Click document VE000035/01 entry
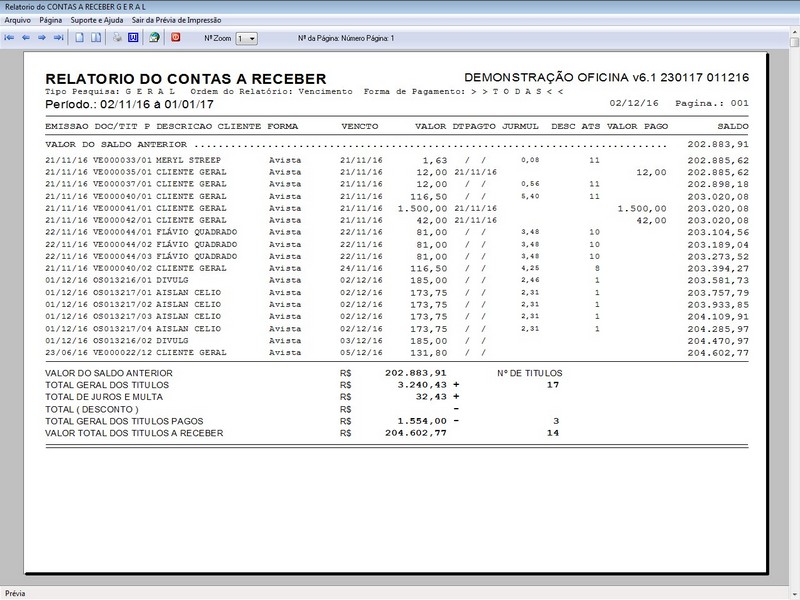Viewport: 800px width, 600px height. click(122, 172)
